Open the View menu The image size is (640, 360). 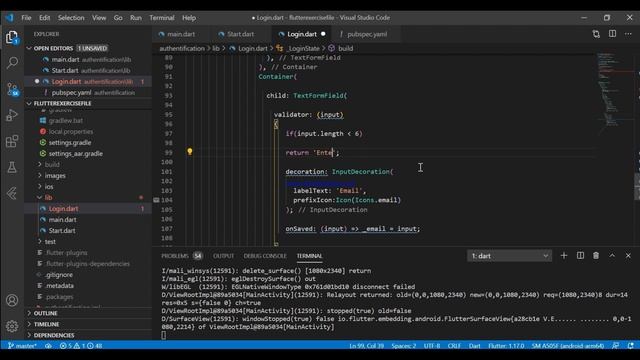pos(99,18)
